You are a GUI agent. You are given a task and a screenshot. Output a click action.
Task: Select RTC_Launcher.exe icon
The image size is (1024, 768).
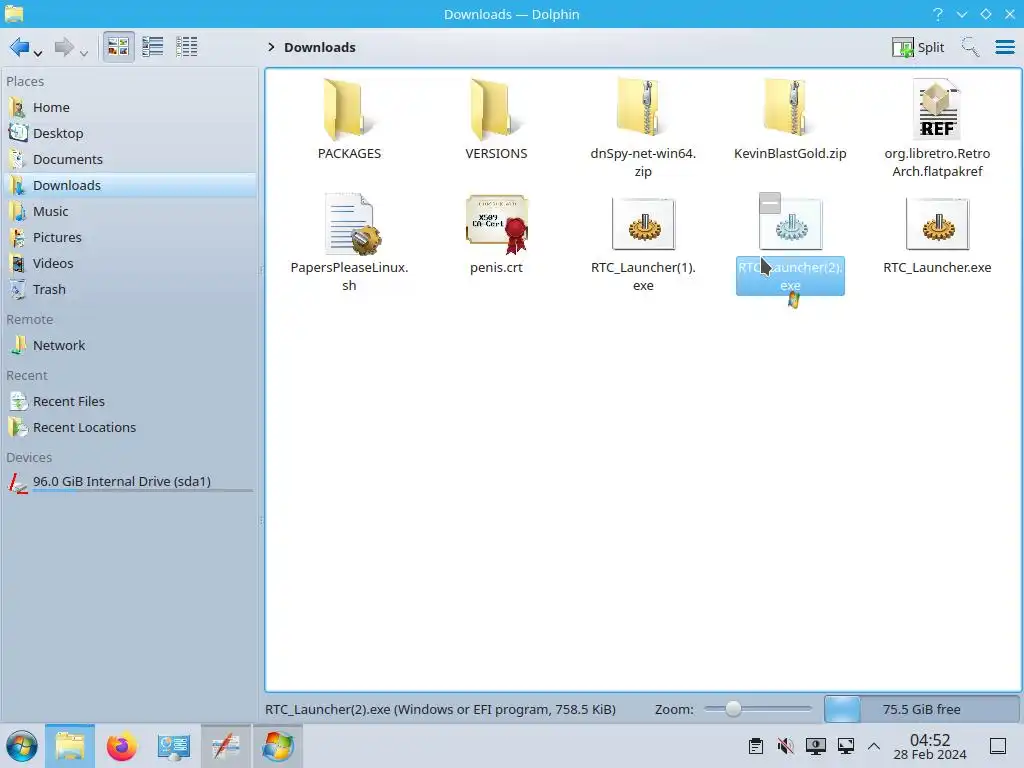pos(937,224)
